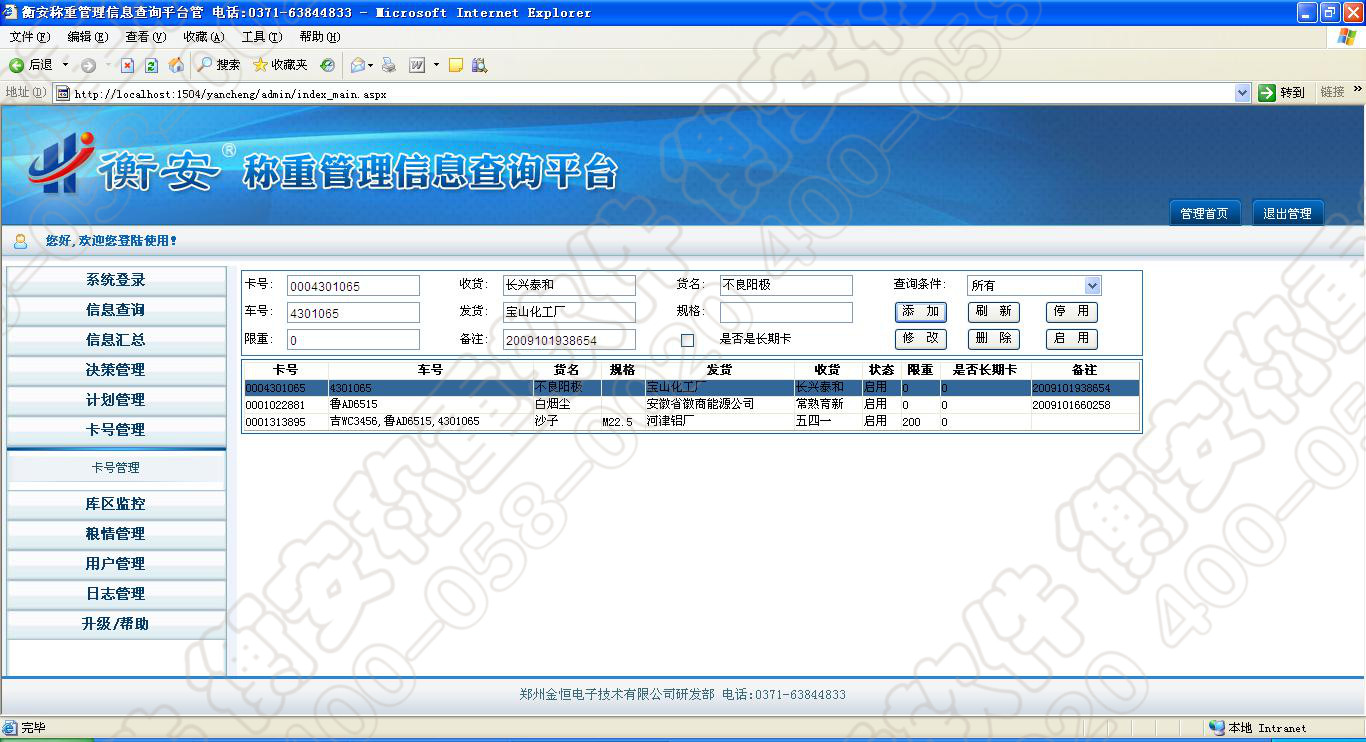Click the 卡号 input field

[x=353, y=286]
